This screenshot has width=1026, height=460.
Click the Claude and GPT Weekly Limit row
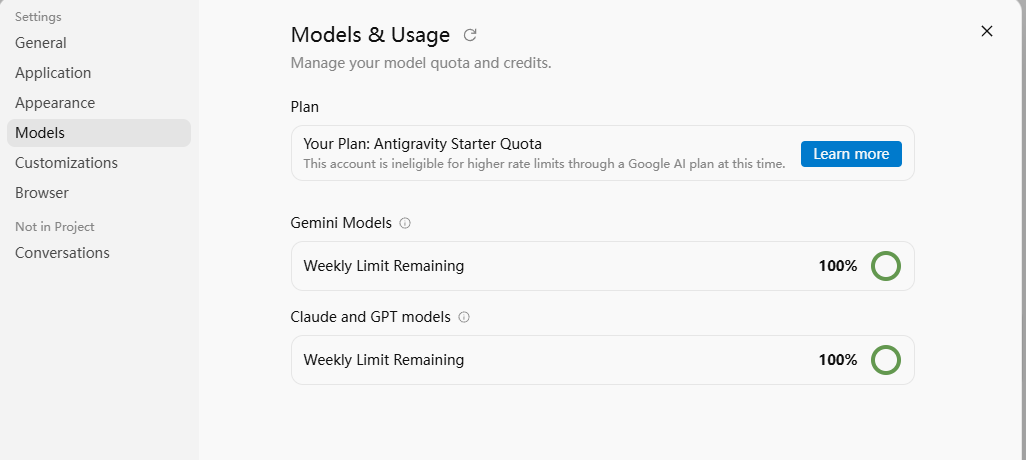(x=603, y=360)
